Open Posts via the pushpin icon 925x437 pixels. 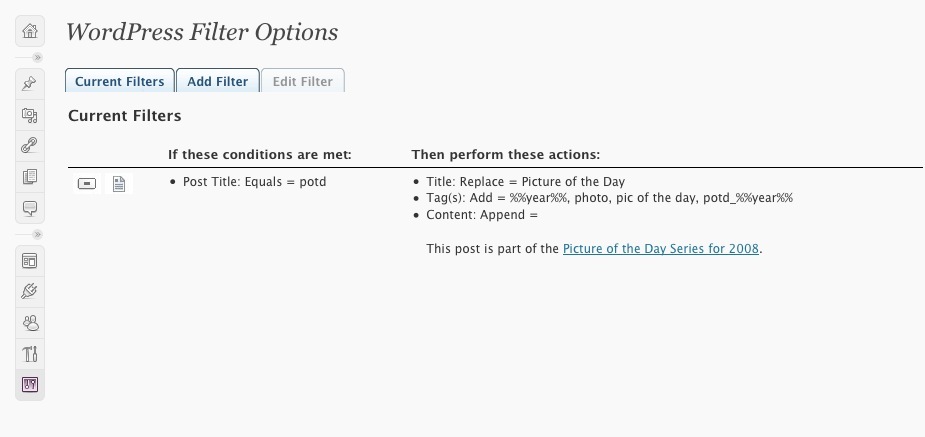[29, 84]
